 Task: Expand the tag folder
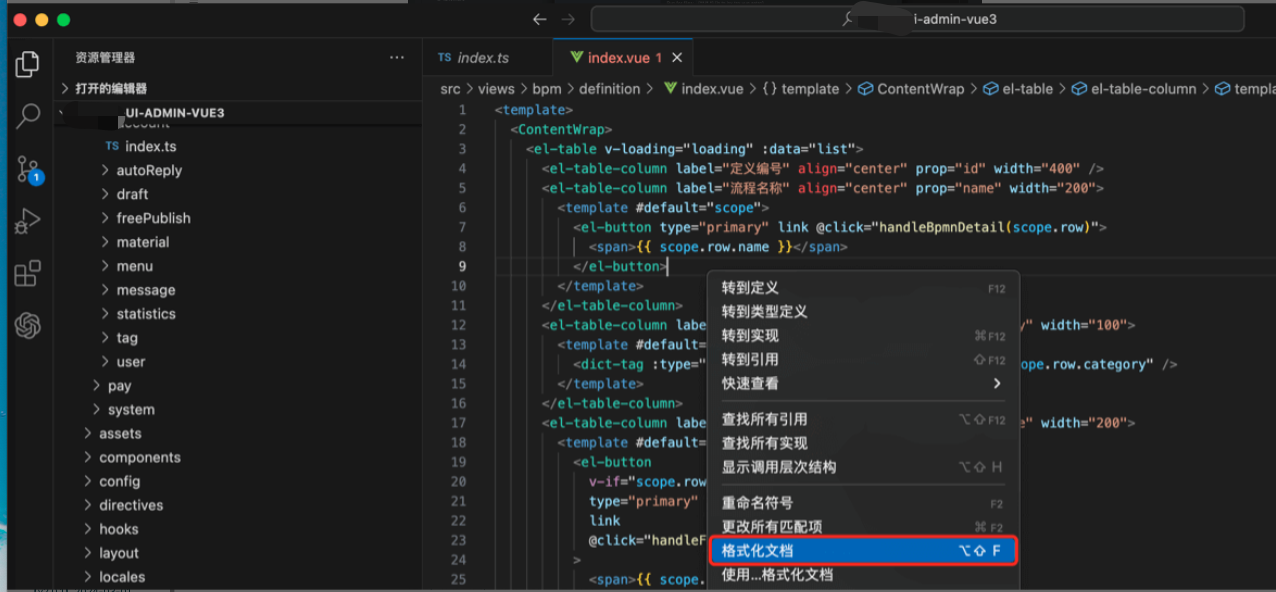pyautogui.click(x=127, y=338)
